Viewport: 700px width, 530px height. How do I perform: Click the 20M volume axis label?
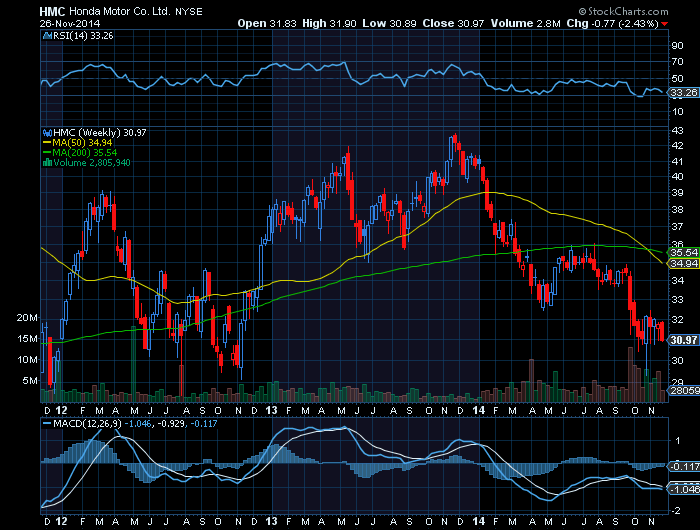(27, 318)
